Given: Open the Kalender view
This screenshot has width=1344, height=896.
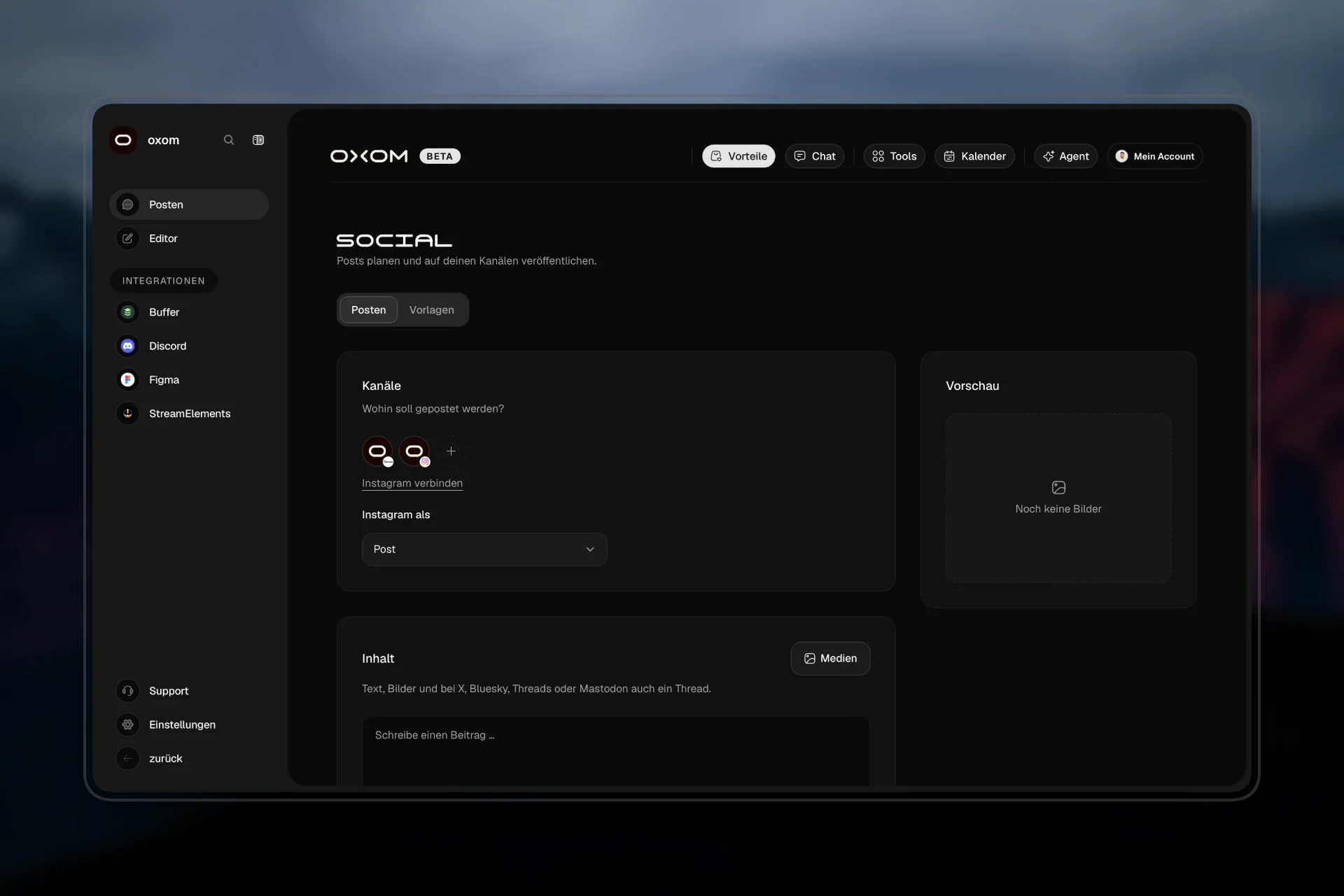Looking at the screenshot, I should pos(974,156).
